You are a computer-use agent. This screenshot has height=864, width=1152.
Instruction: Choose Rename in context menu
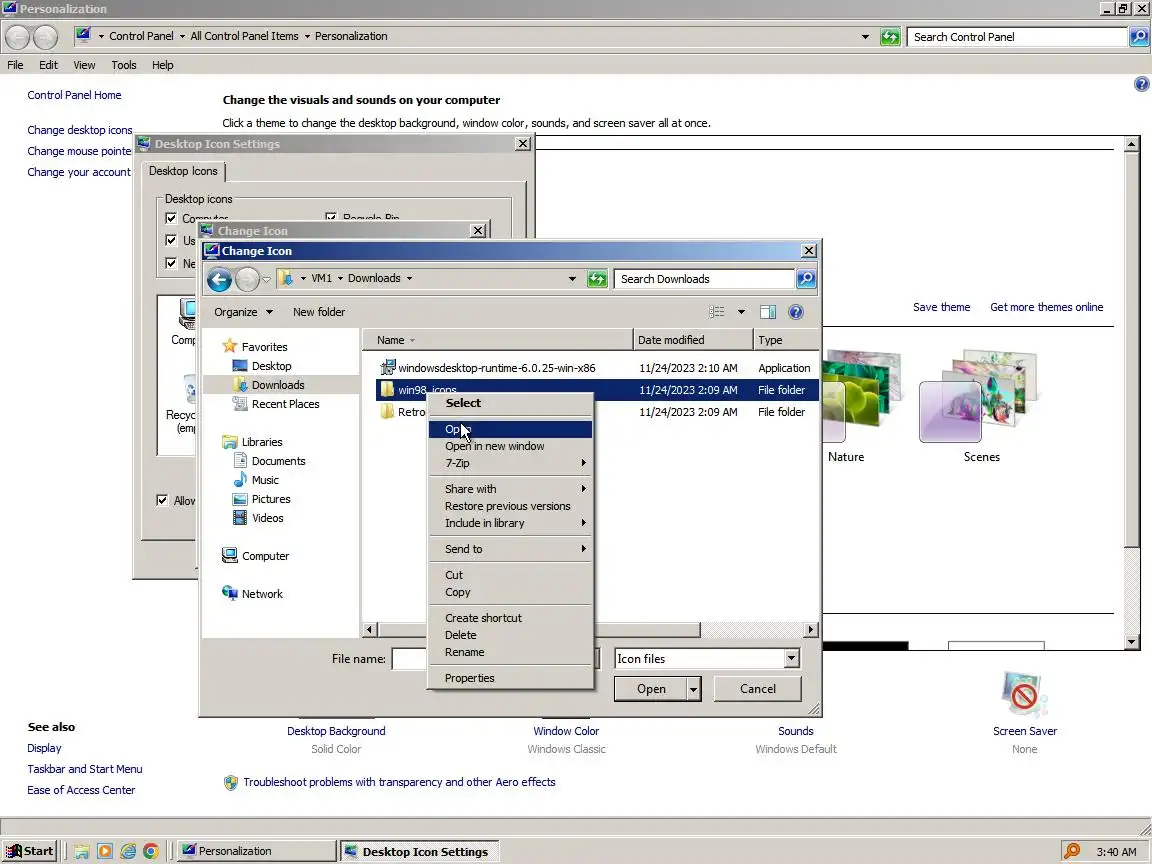pyautogui.click(x=510, y=652)
